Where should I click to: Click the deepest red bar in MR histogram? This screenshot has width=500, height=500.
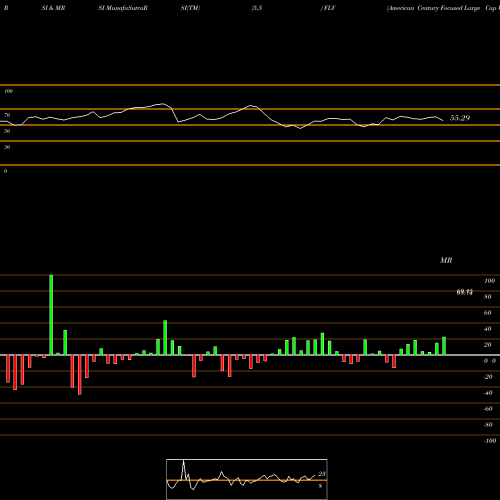click(x=80, y=375)
